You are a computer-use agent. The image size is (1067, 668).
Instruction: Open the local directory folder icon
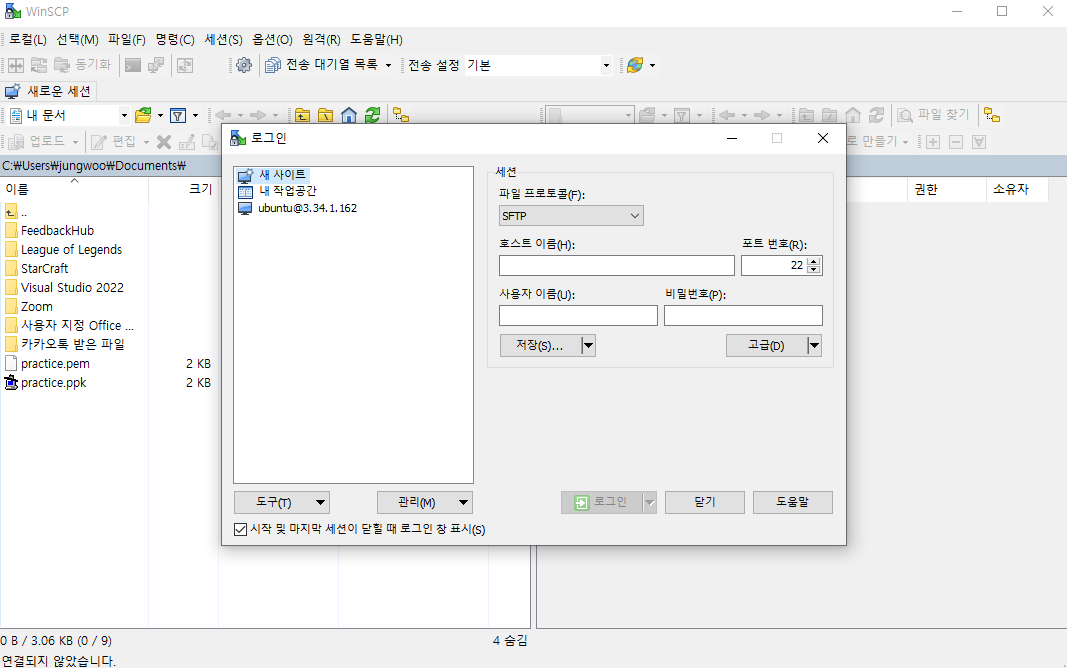point(143,116)
